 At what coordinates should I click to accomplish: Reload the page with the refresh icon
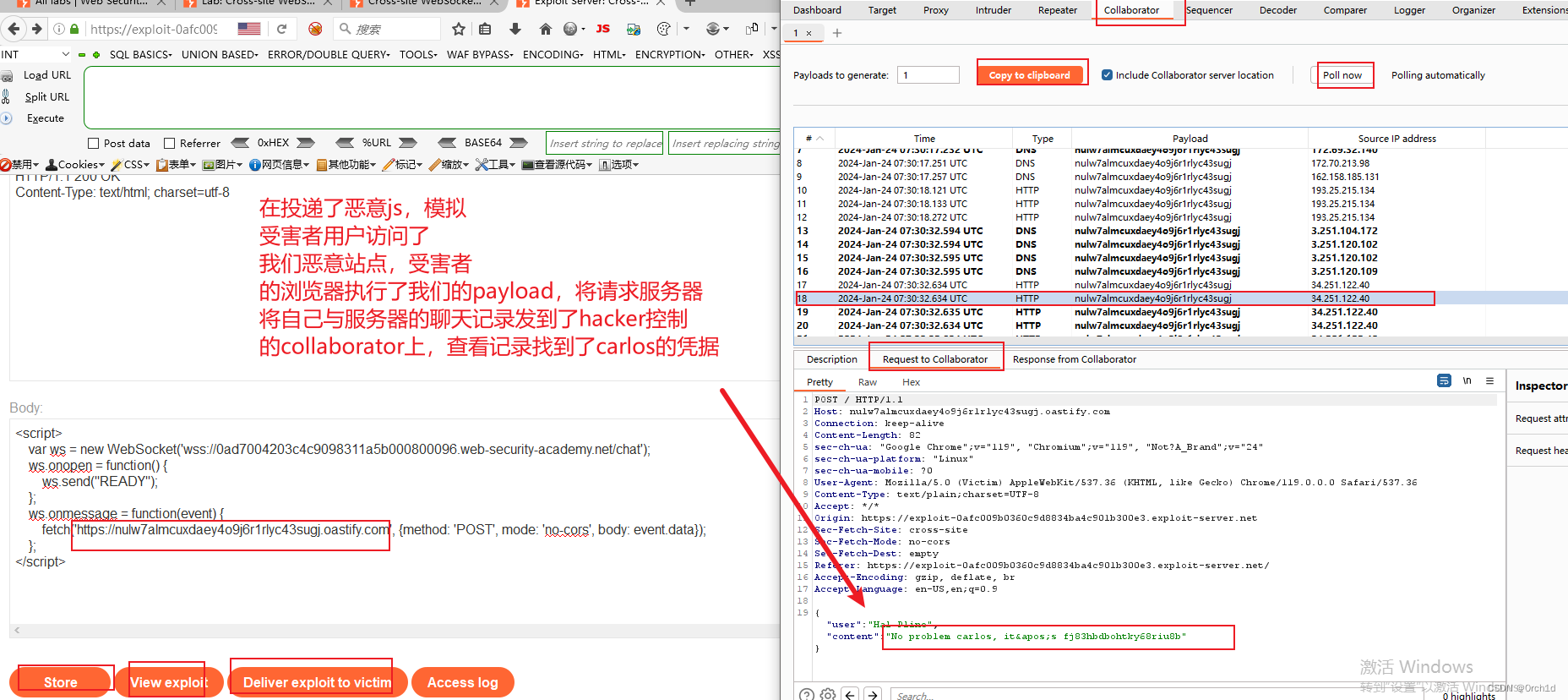click(x=282, y=29)
